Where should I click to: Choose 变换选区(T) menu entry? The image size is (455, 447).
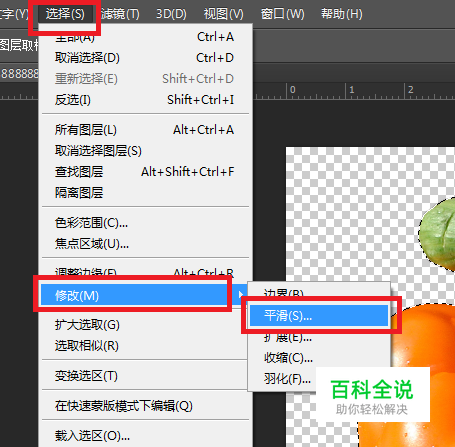coord(145,376)
